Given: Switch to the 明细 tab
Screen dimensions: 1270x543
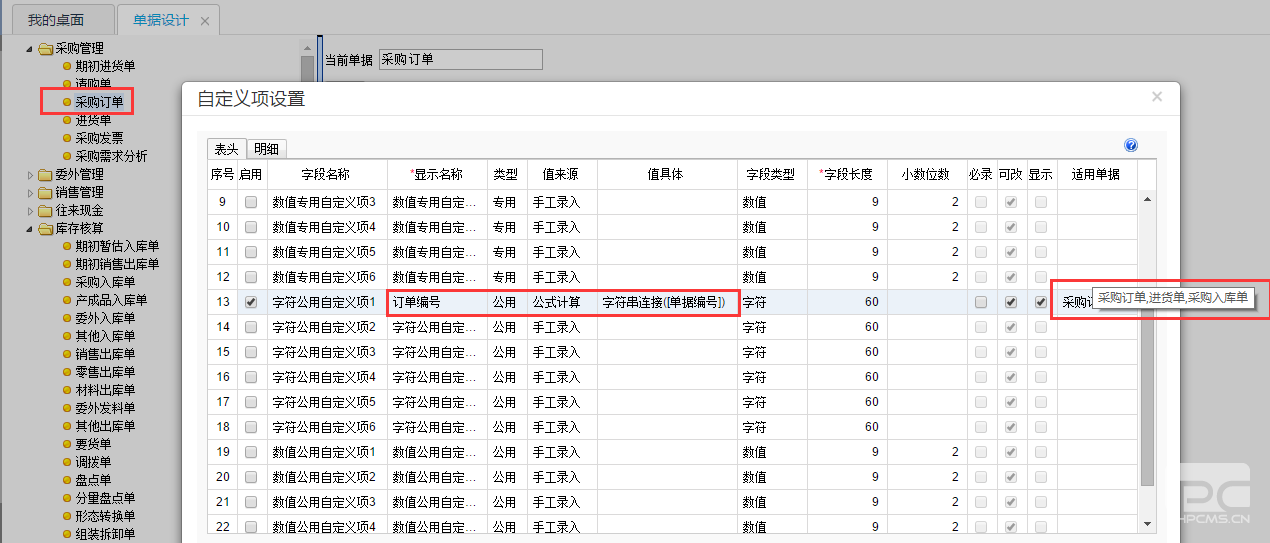Looking at the screenshot, I should tap(266, 149).
